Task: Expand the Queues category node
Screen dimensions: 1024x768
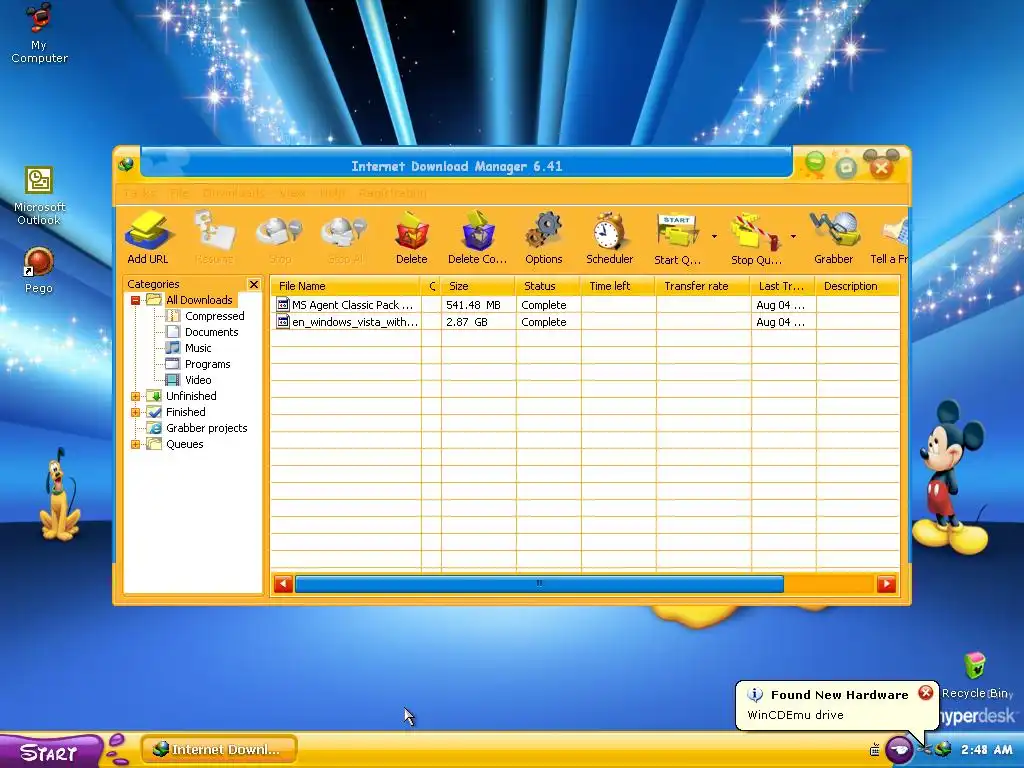Action: (135, 445)
